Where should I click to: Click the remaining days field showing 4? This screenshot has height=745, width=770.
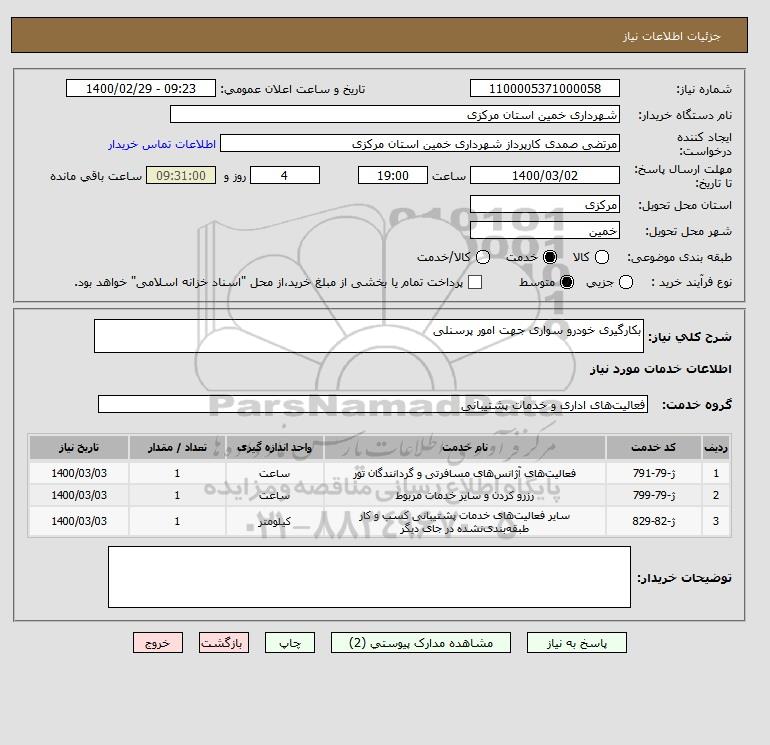click(x=285, y=175)
